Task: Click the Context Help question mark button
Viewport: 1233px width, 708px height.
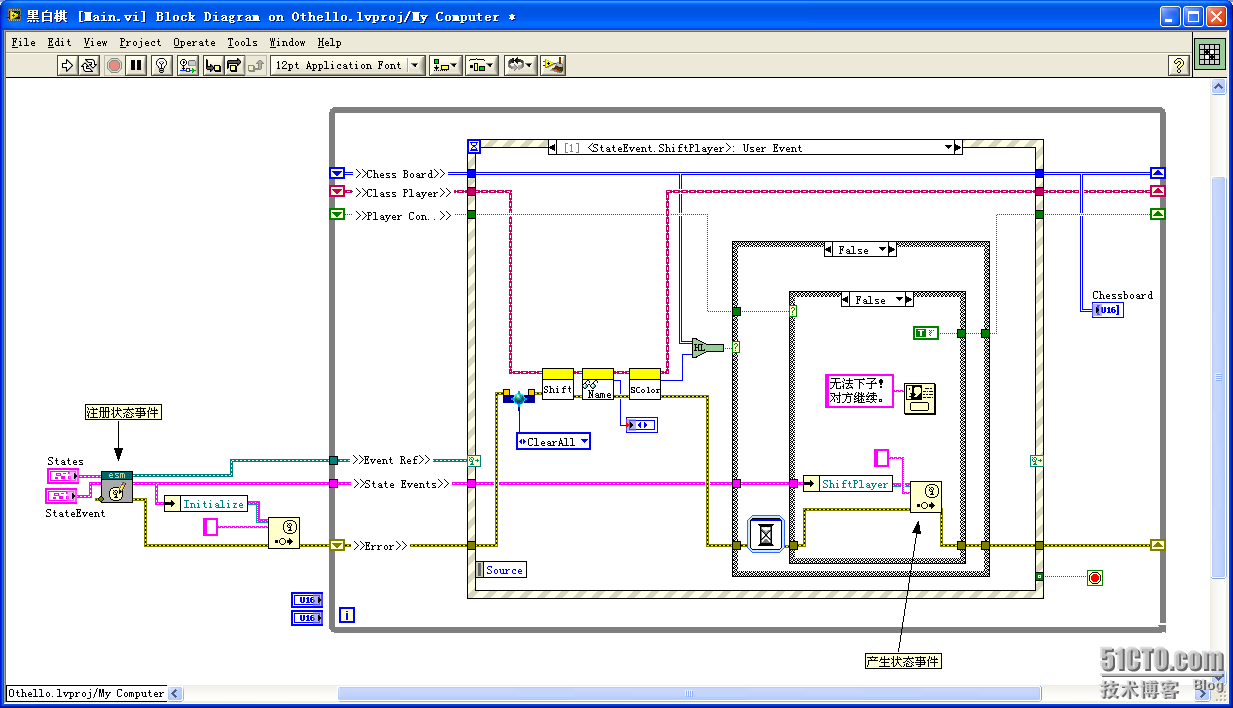Action: [1179, 65]
